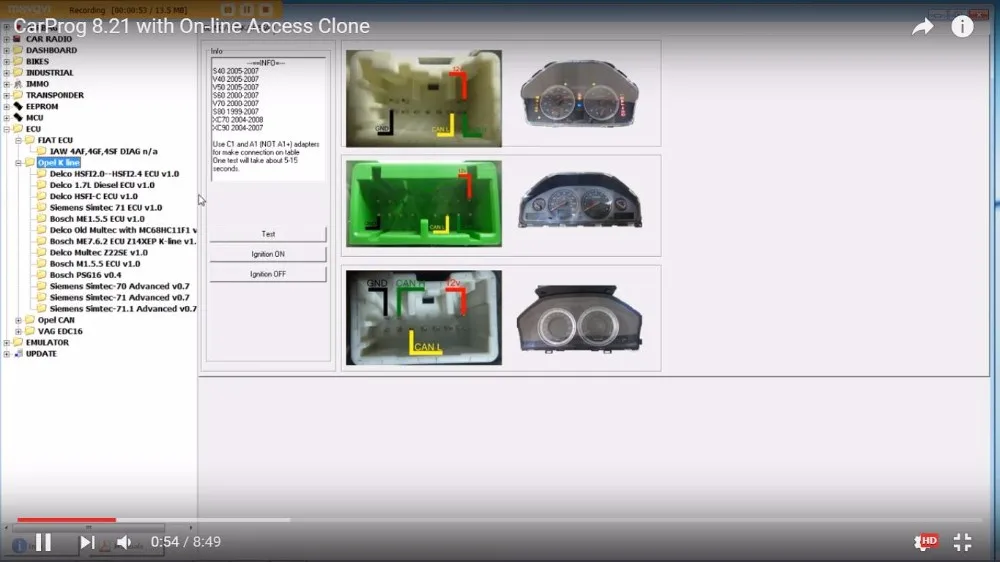Pause the video playback
This screenshot has width=1000, height=562.
click(x=43, y=542)
